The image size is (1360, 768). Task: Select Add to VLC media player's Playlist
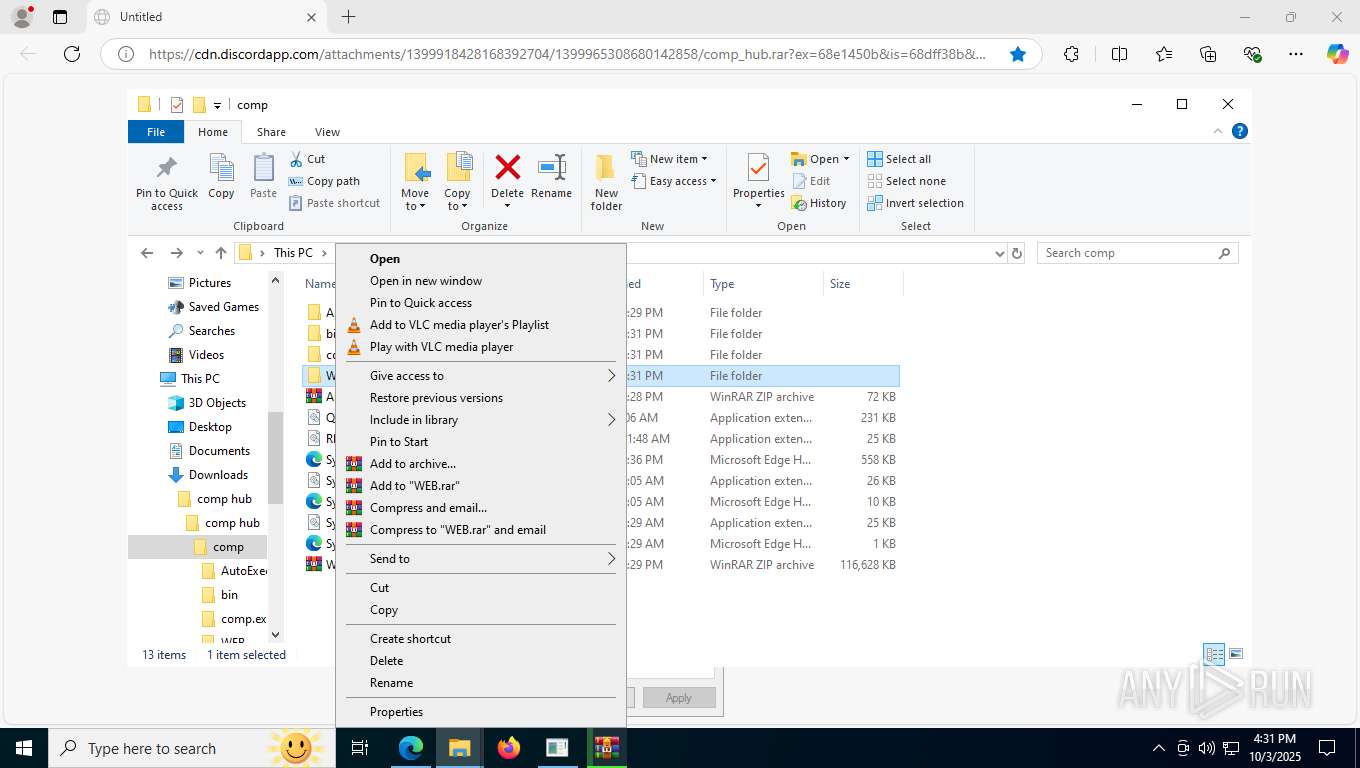(x=481, y=325)
